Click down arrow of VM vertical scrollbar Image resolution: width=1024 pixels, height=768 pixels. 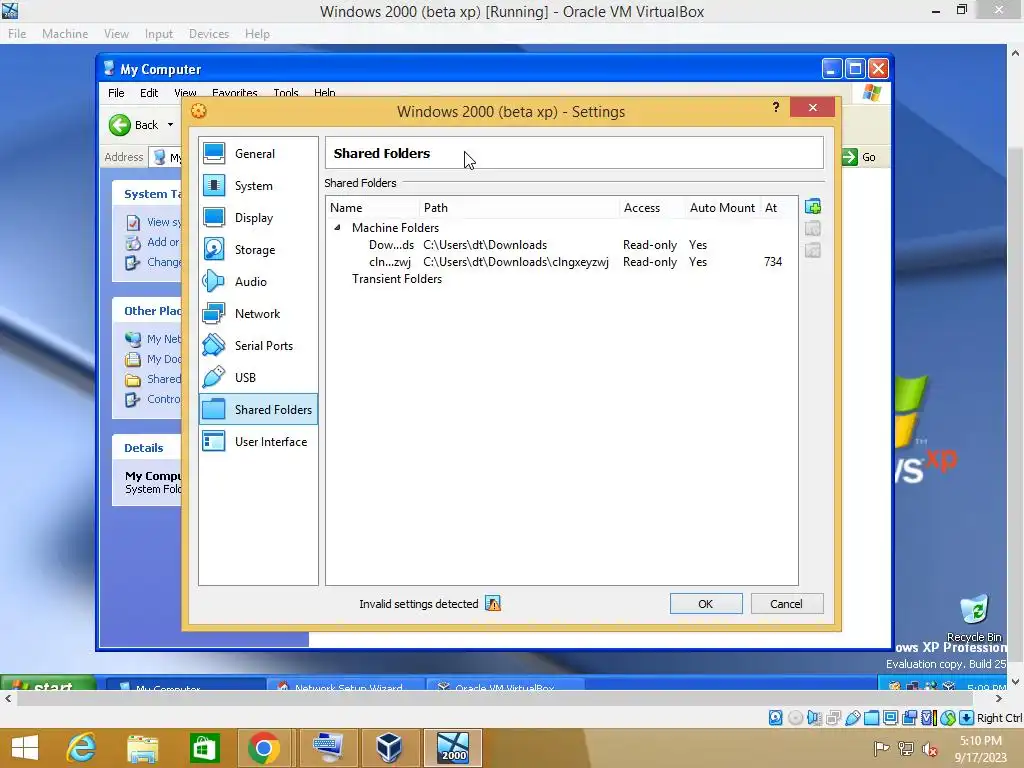pyautogui.click(x=1016, y=682)
